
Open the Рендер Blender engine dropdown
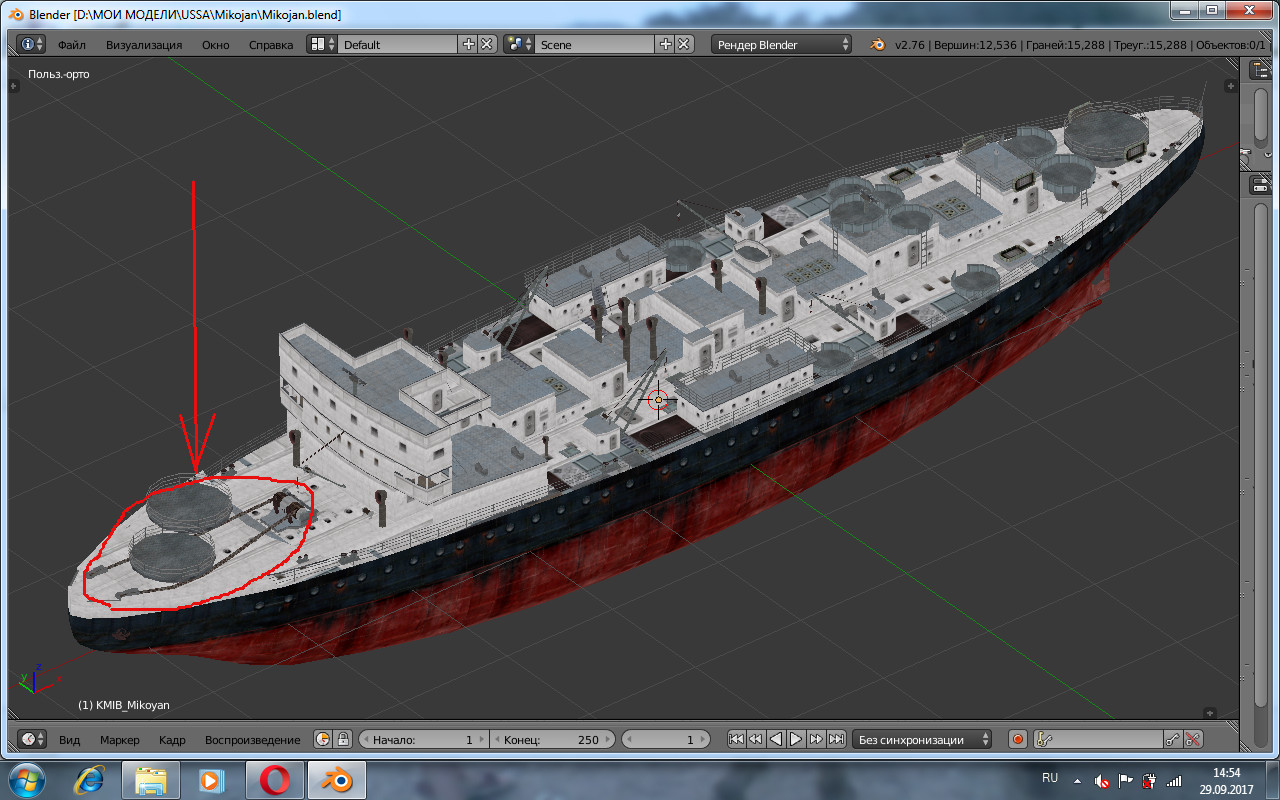click(x=781, y=44)
